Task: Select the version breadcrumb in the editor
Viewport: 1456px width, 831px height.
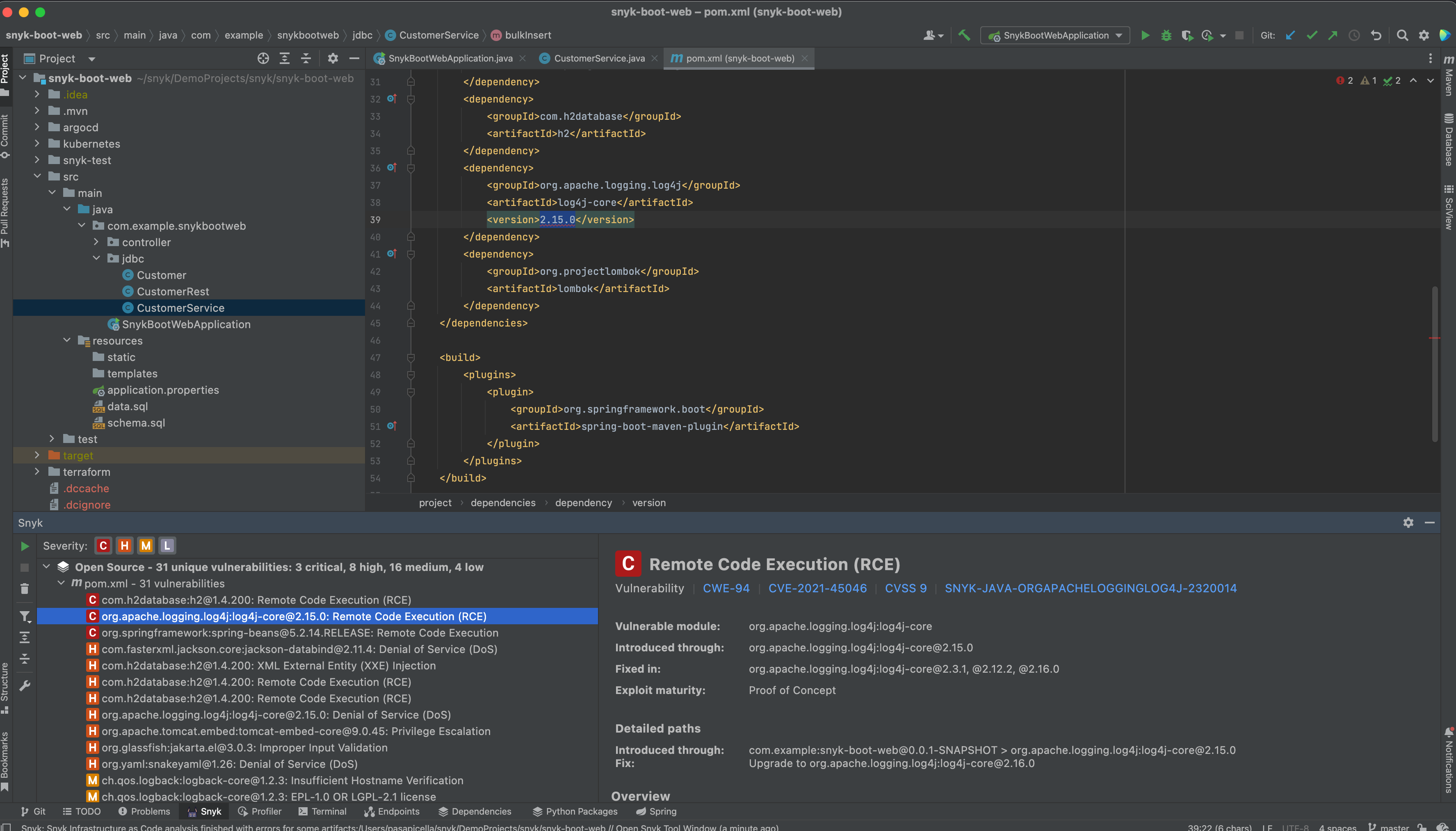Action: 649,503
